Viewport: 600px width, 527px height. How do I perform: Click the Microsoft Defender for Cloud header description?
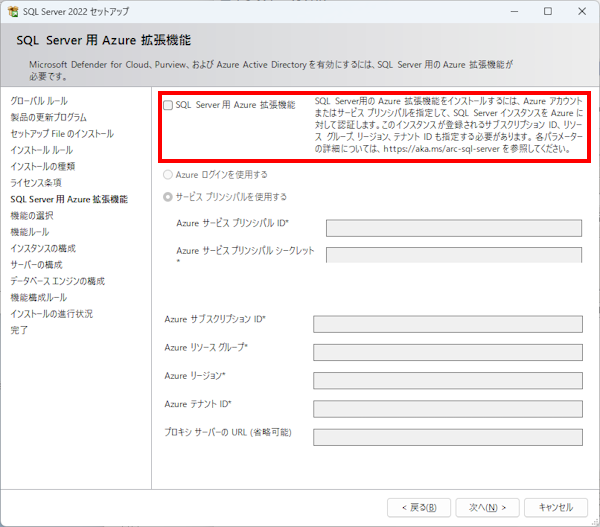[x=271, y=70]
